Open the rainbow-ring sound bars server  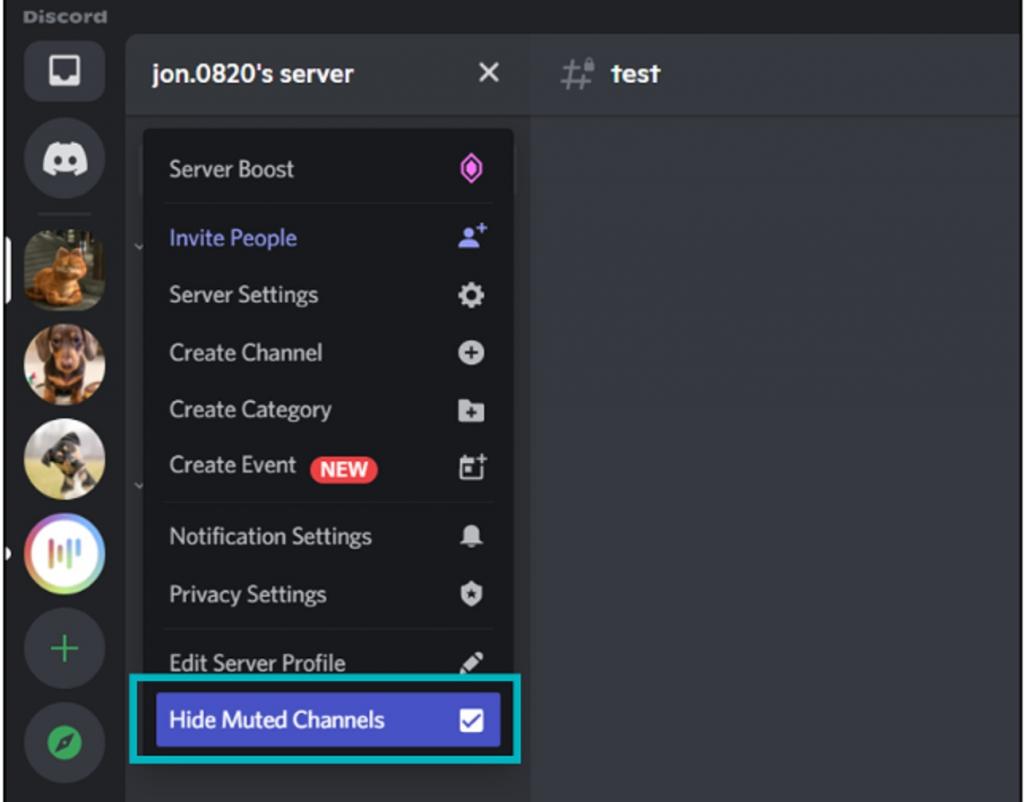(64, 553)
